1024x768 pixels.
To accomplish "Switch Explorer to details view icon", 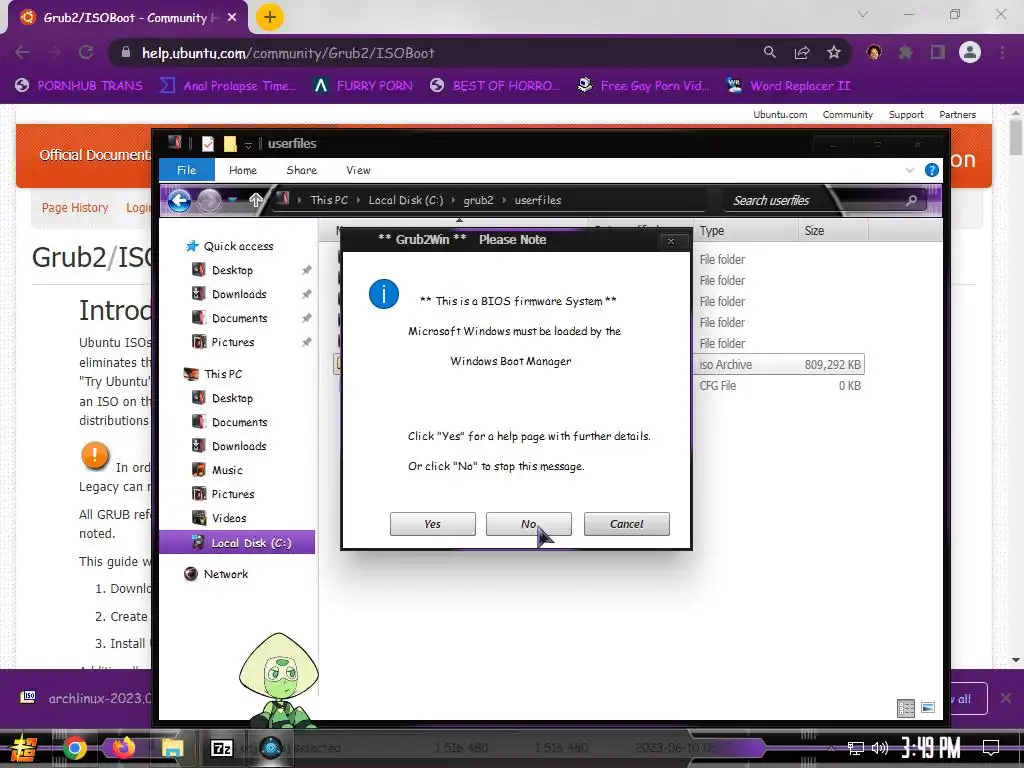I will click(x=906, y=708).
